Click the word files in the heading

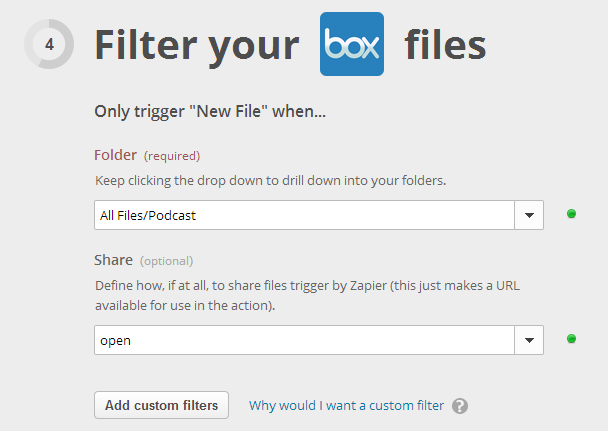point(445,45)
